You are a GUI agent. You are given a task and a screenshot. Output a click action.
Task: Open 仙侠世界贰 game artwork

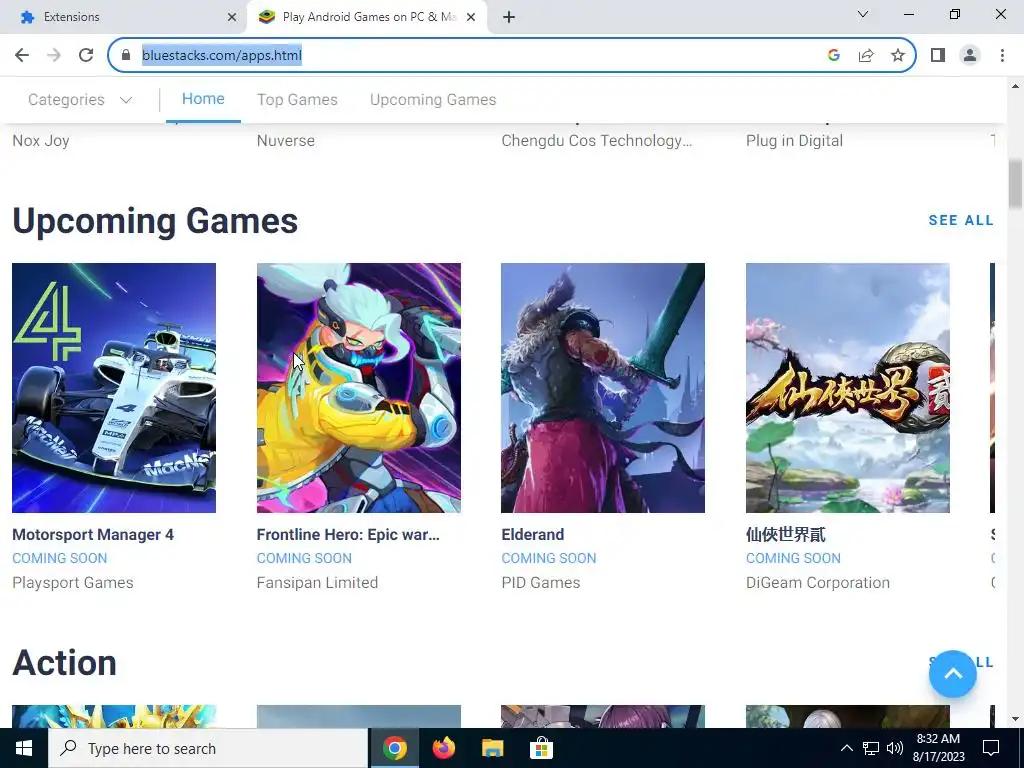[848, 388]
